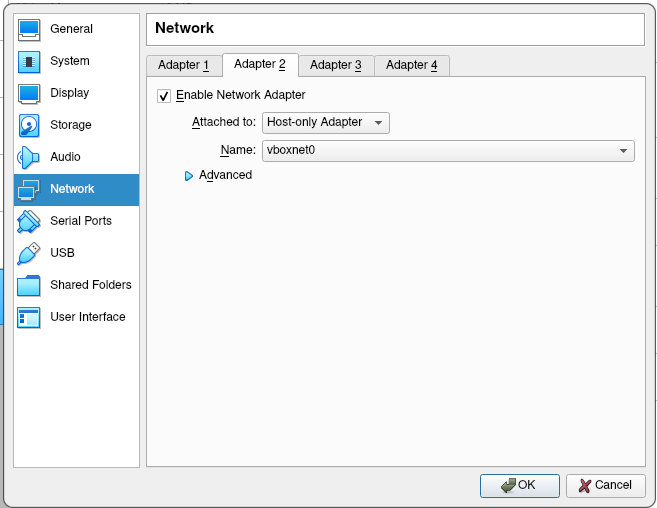
Task: Click the Shared Folders folder icon
Action: (x=28, y=285)
